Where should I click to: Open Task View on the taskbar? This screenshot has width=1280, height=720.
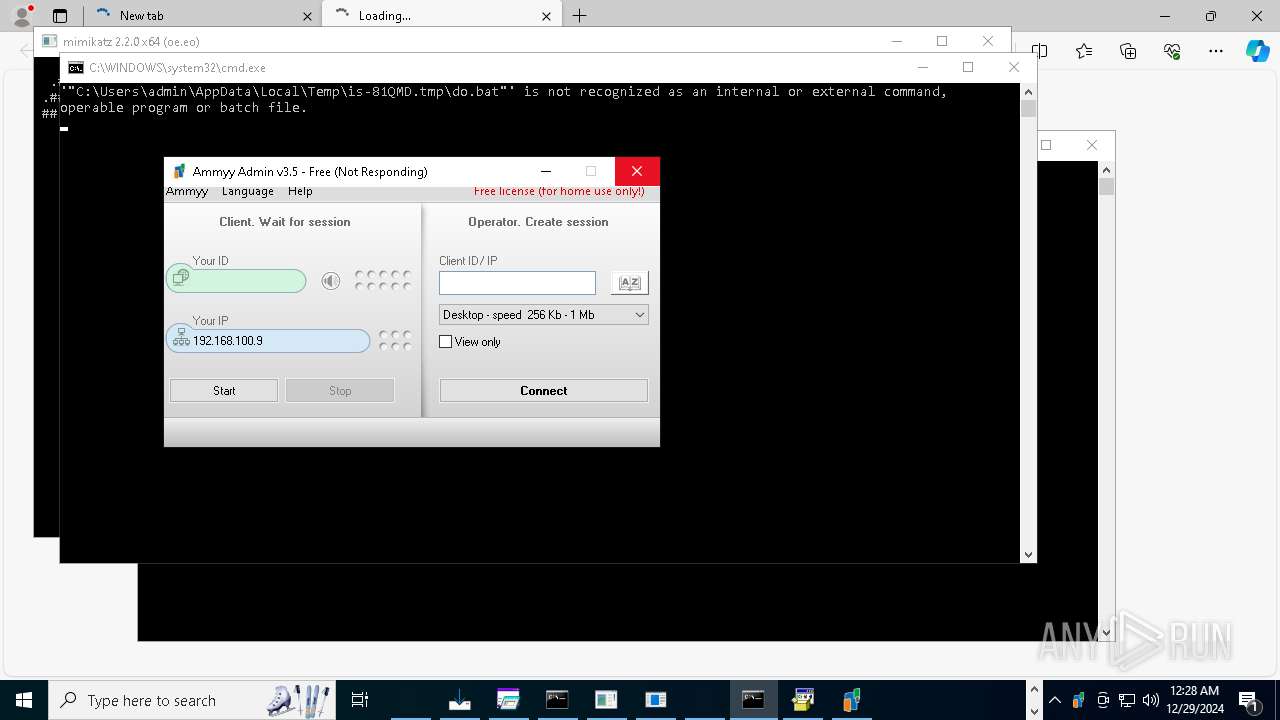click(x=360, y=700)
